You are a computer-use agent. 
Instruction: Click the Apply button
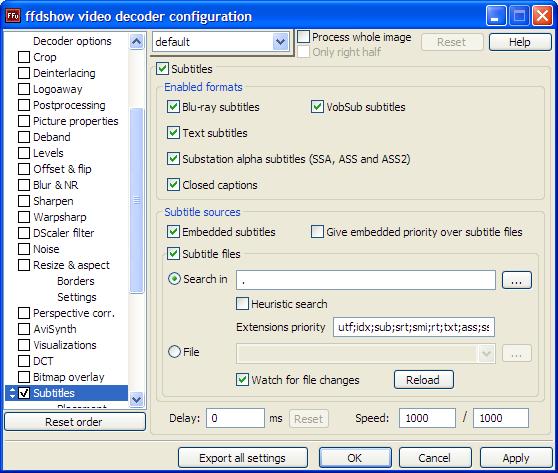coord(516,458)
